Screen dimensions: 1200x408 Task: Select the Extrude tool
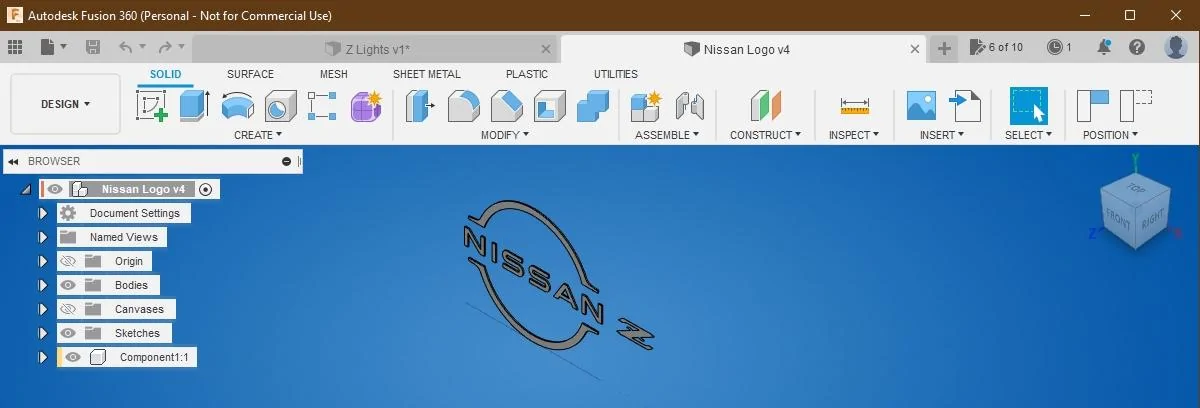coord(193,105)
